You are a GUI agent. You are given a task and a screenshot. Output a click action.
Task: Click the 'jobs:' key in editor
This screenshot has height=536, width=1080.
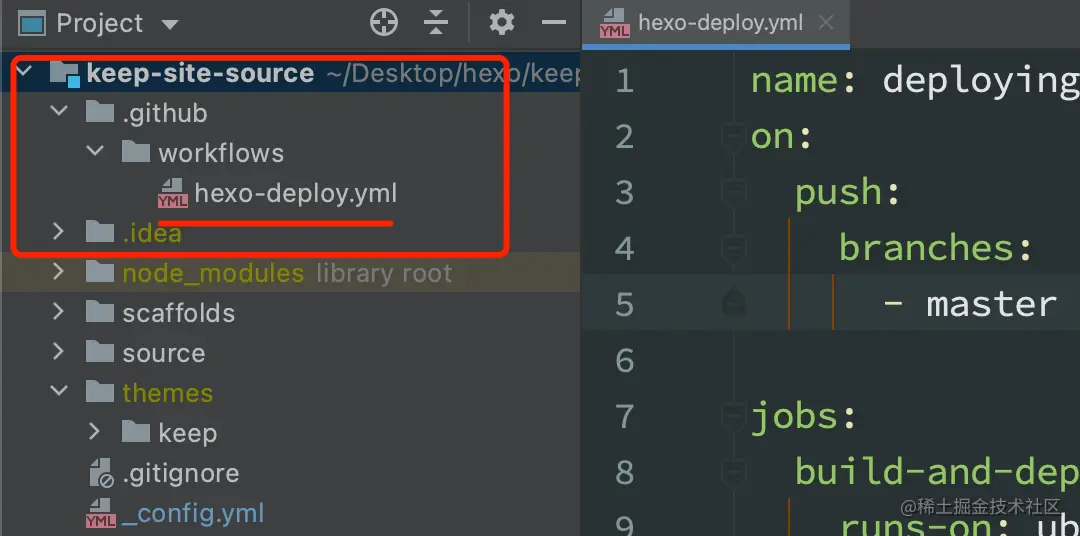point(804,418)
